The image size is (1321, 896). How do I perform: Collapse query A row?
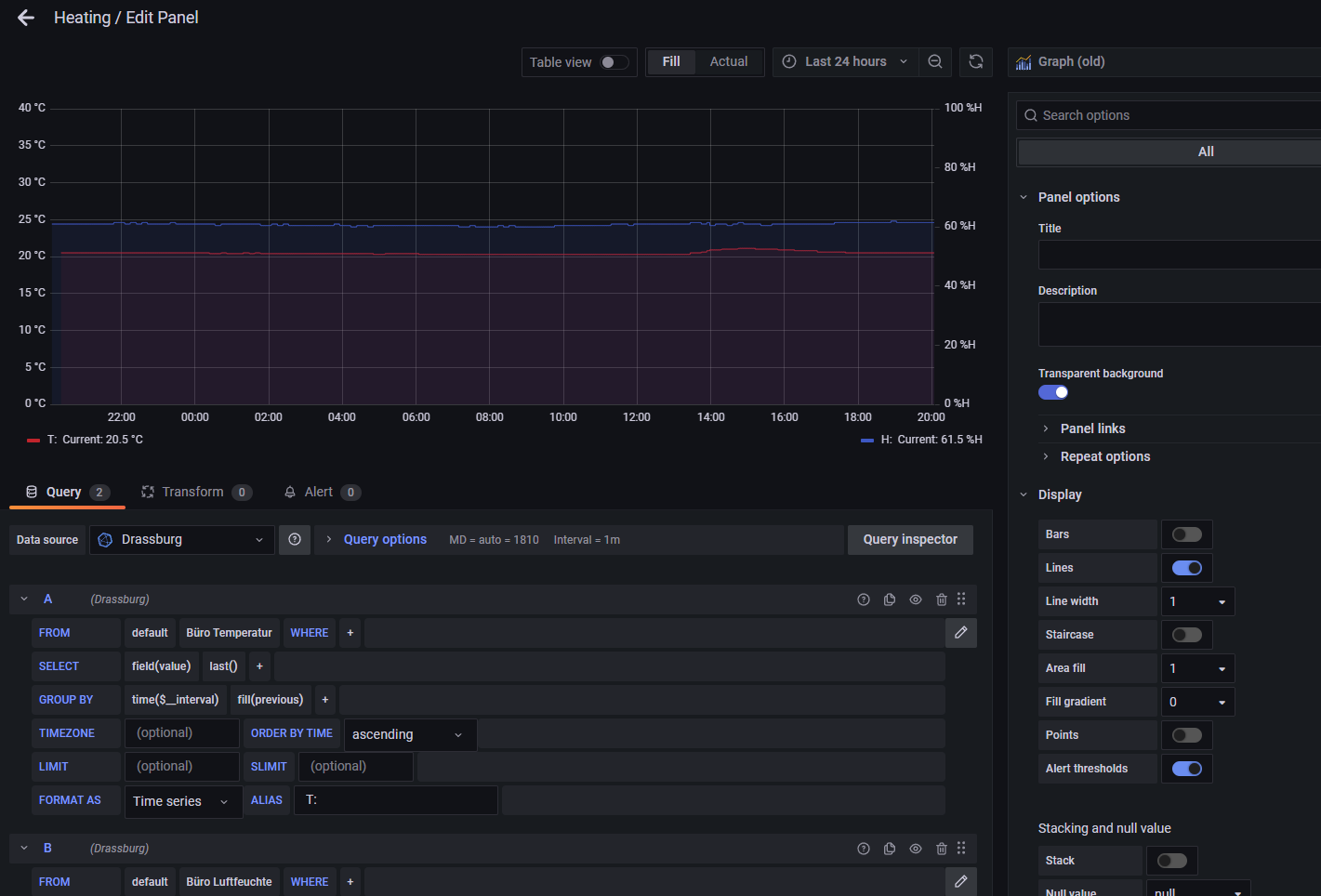click(24, 600)
